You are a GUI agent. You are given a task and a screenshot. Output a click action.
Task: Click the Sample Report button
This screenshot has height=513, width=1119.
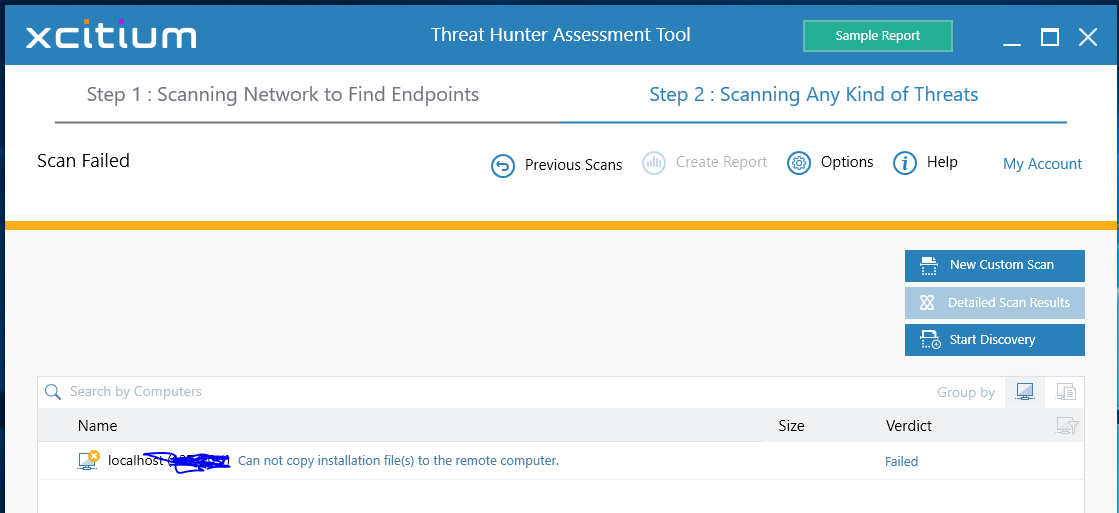point(877,36)
